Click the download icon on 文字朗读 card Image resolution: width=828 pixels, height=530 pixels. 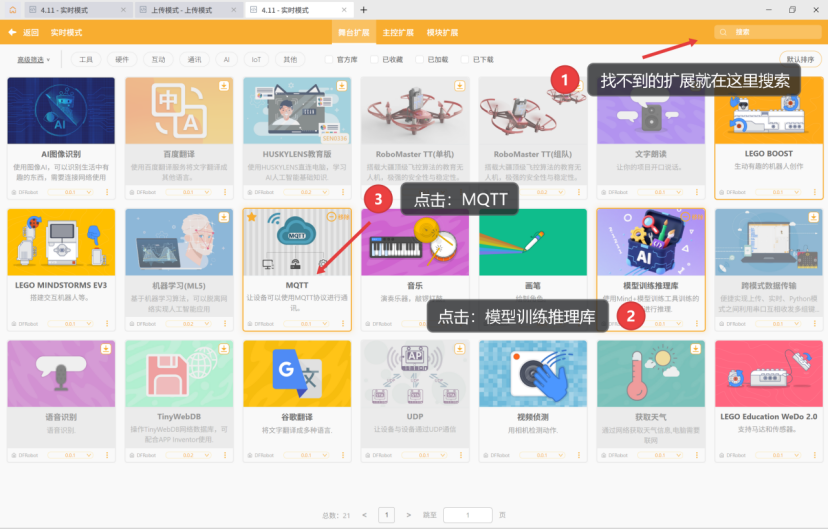tap(695, 85)
